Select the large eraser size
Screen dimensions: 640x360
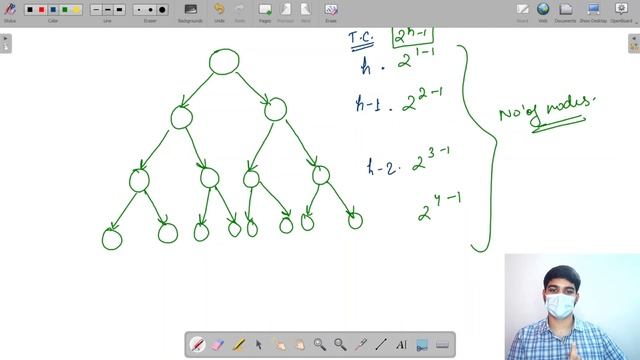click(162, 9)
